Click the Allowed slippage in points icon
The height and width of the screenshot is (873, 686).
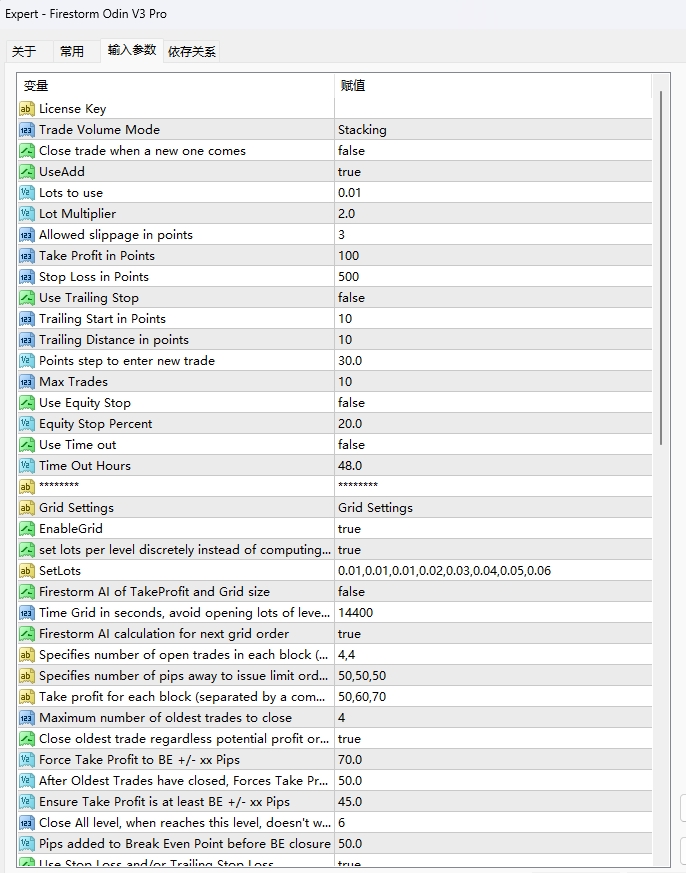tap(27, 234)
